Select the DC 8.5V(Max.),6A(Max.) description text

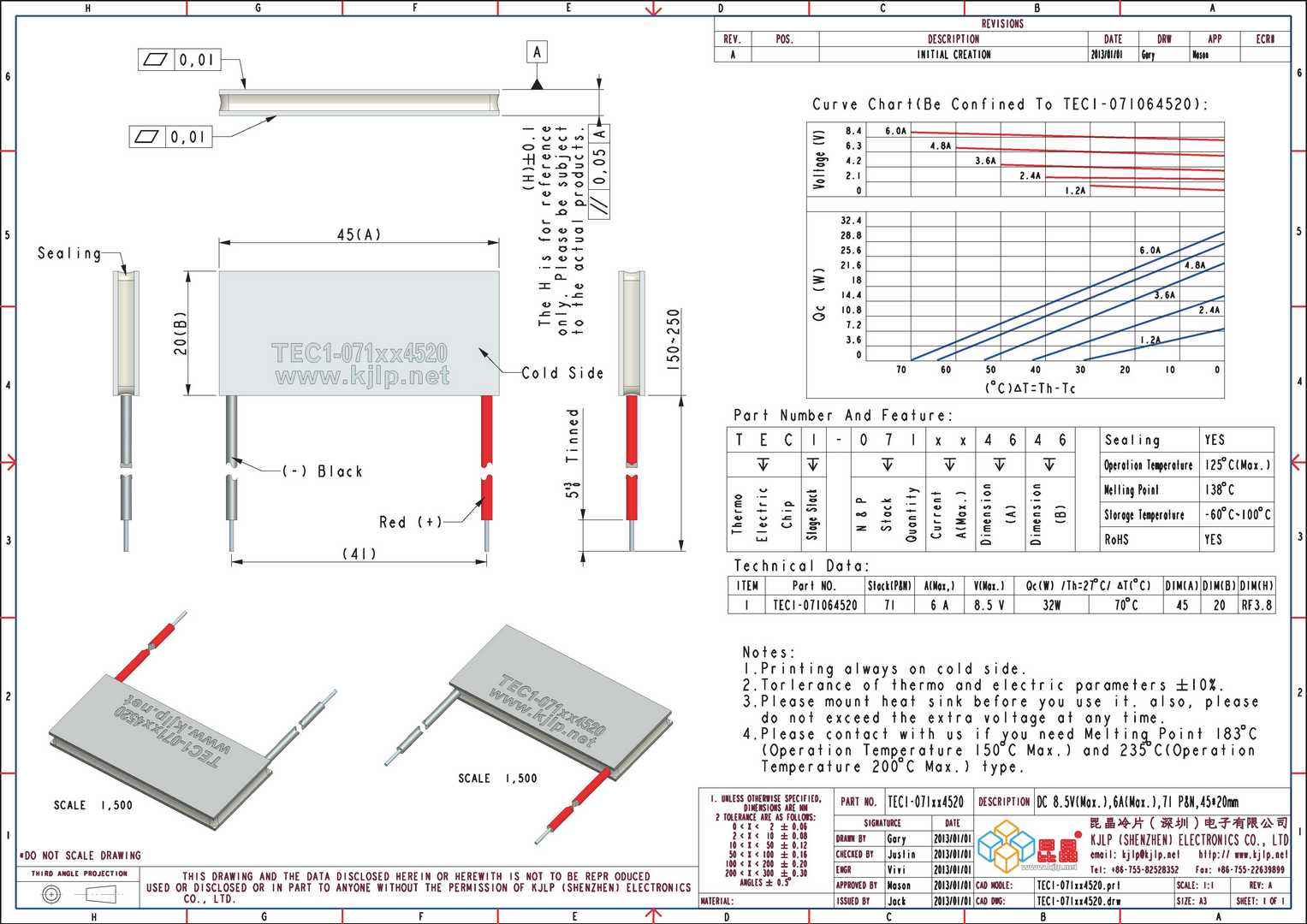1138,802
